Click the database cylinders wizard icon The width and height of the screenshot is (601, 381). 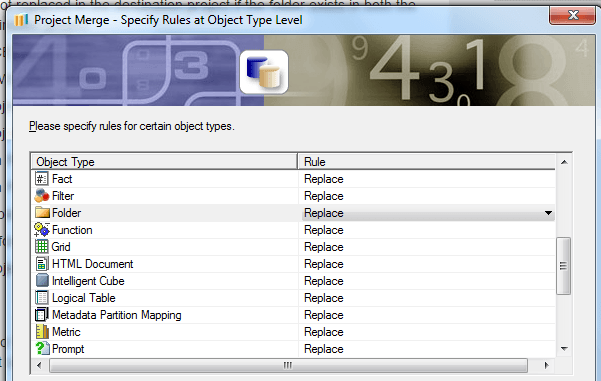(264, 72)
